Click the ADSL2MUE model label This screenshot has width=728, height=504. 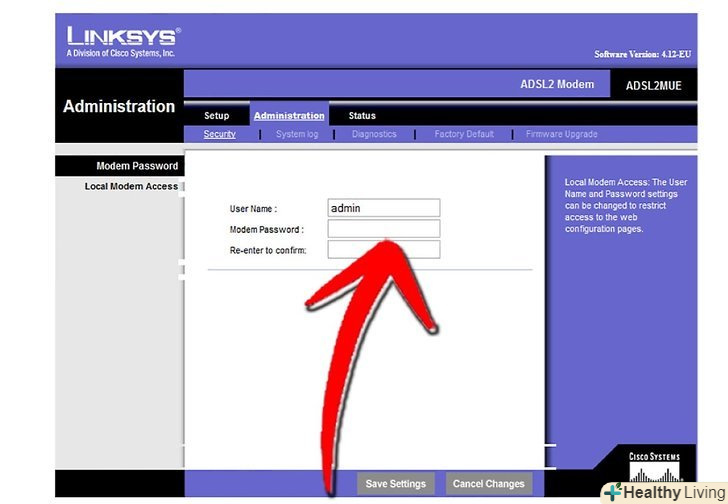(653, 86)
